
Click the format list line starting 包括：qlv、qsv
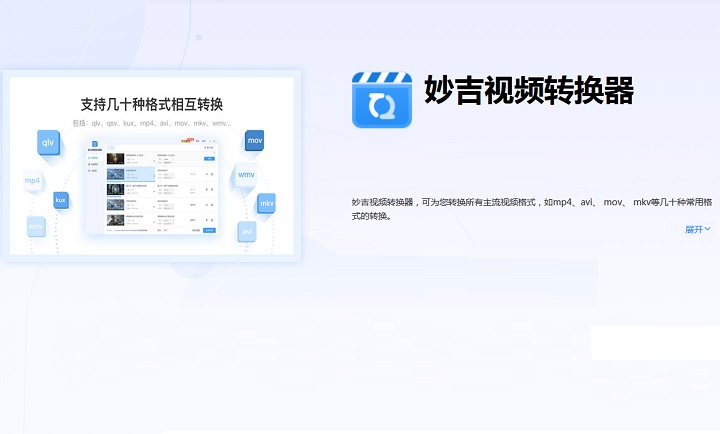[x=152, y=123]
